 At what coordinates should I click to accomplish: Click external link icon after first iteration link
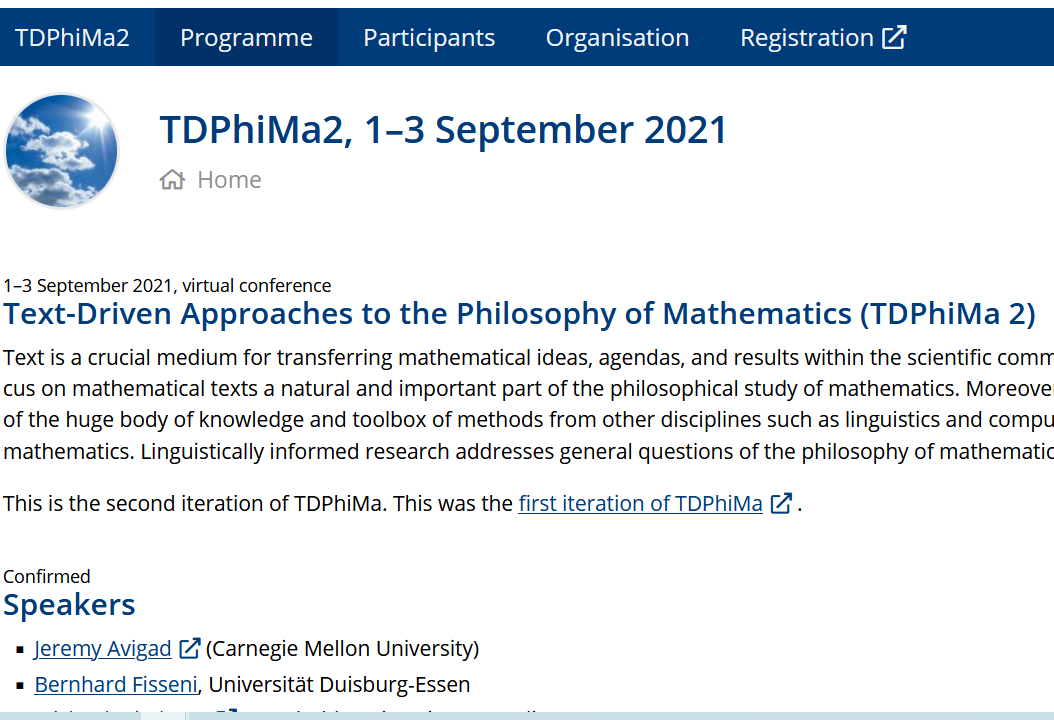click(780, 503)
